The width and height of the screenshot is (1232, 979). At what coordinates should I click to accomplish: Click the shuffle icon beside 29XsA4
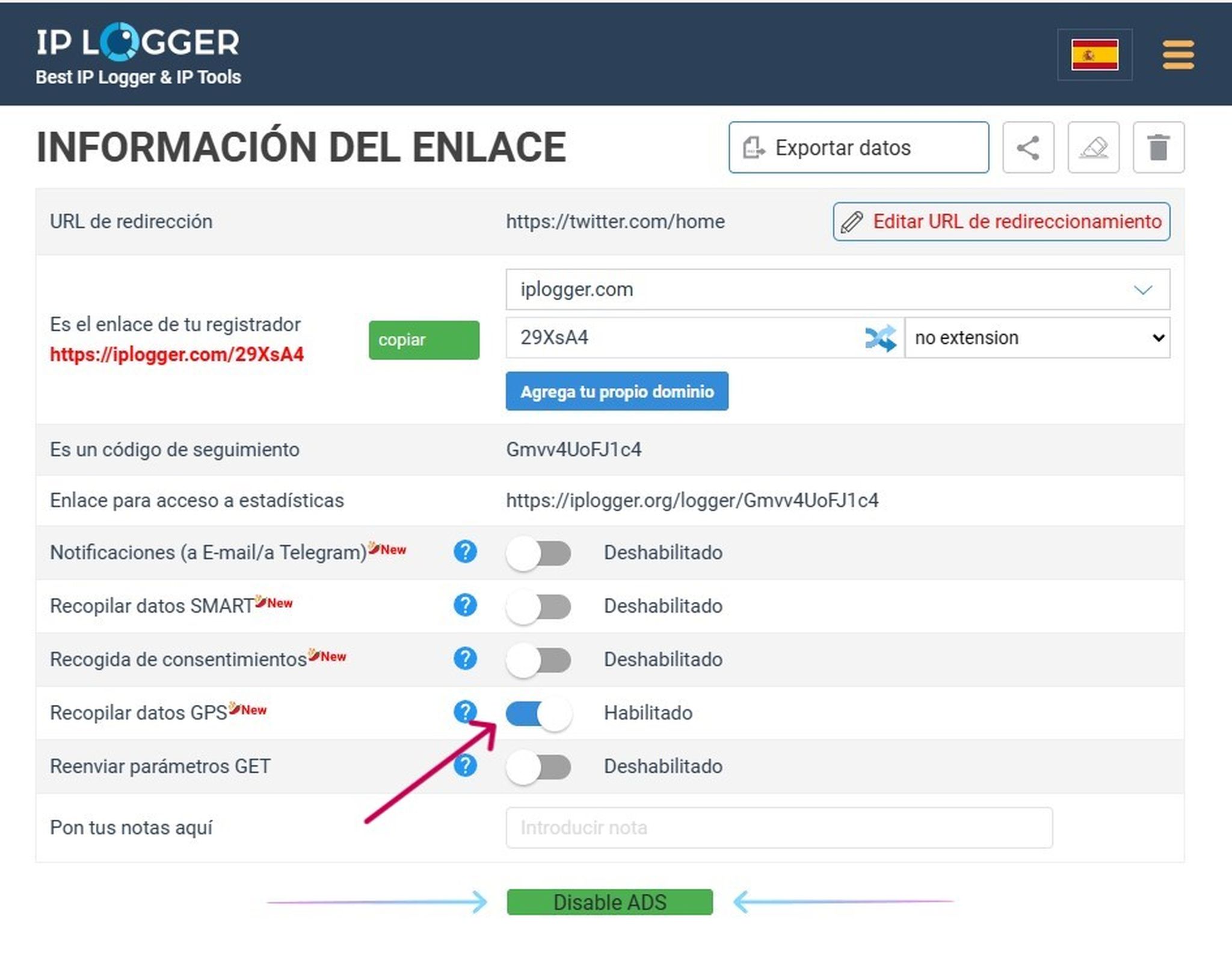click(880, 338)
